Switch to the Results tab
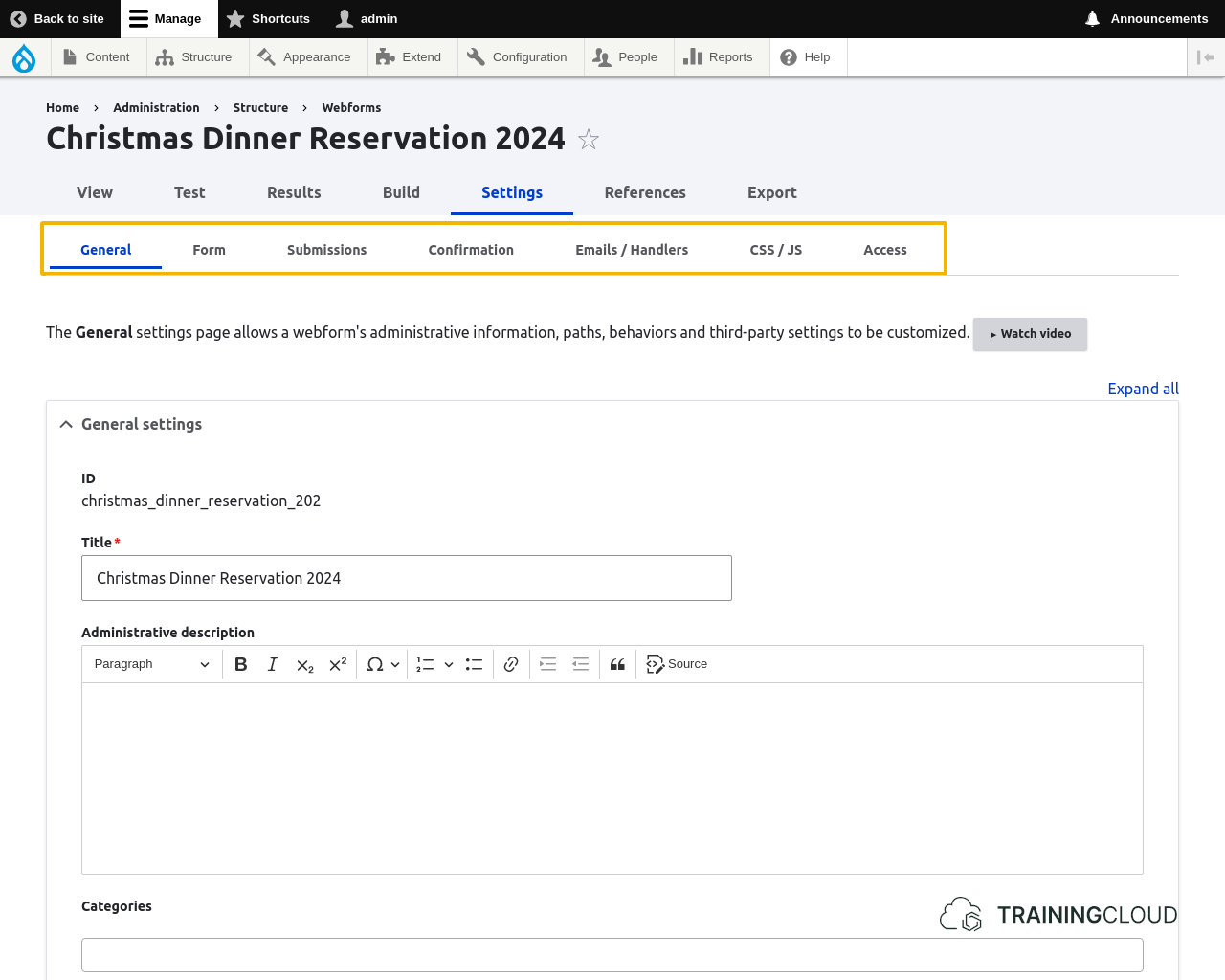 pos(294,192)
